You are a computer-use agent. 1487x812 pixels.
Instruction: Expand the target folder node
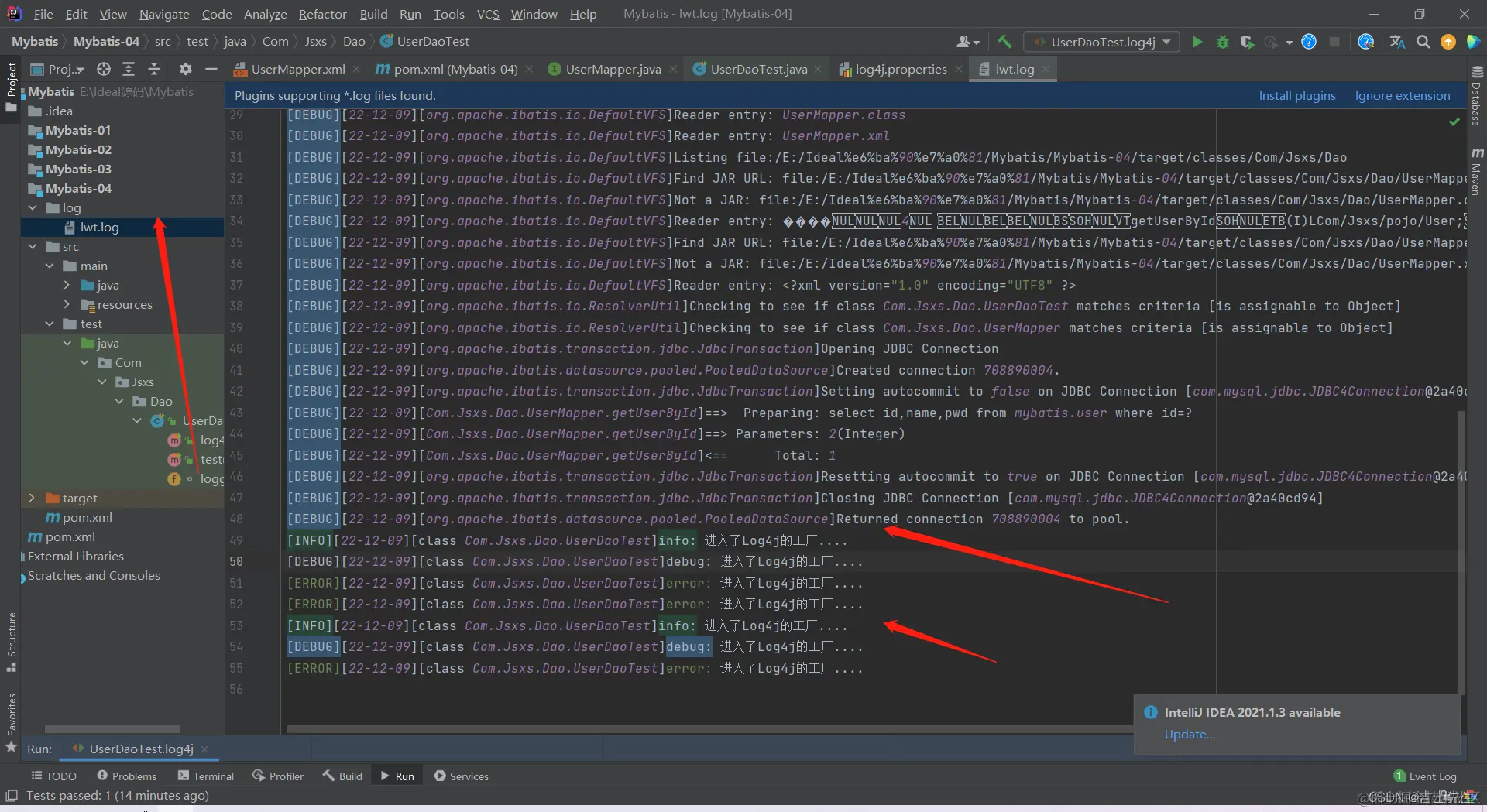[x=32, y=498]
